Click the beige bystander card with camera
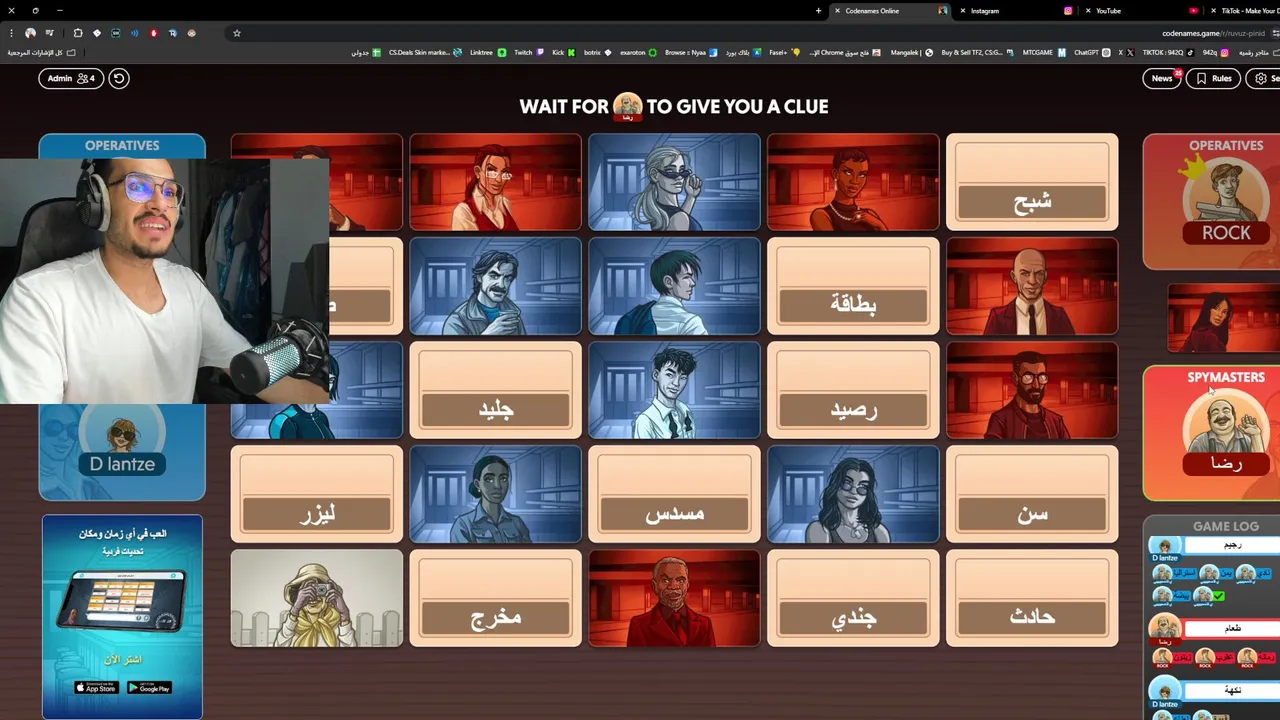This screenshot has width=1280, height=720. point(317,598)
